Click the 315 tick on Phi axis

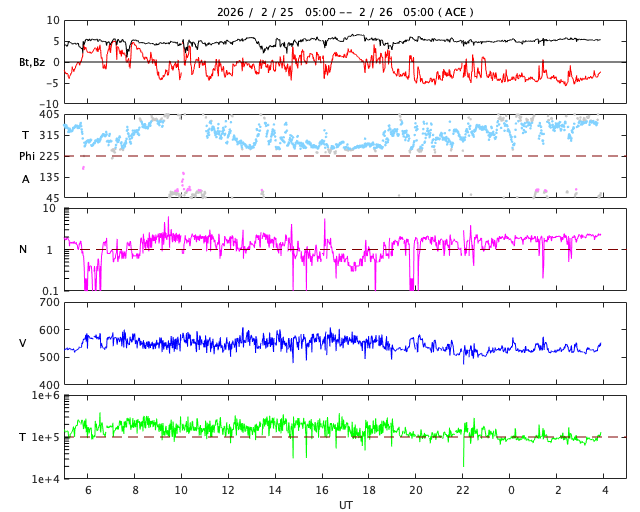click(x=48, y=135)
